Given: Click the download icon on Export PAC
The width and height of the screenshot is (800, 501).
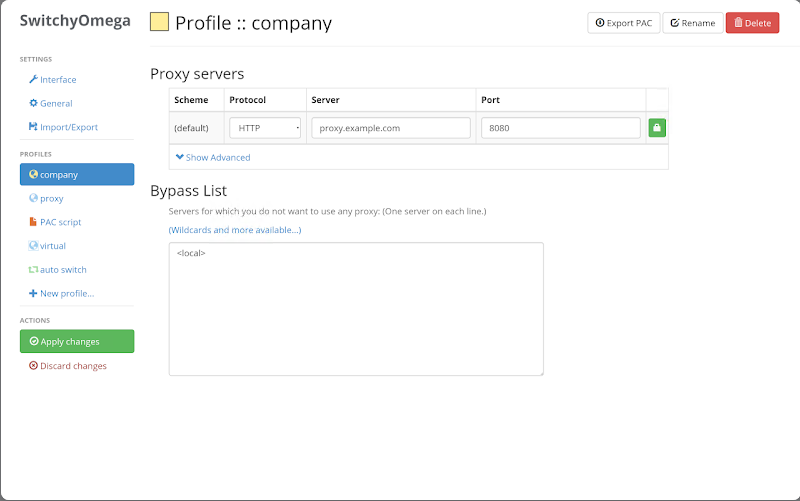Looking at the screenshot, I should 600,22.
